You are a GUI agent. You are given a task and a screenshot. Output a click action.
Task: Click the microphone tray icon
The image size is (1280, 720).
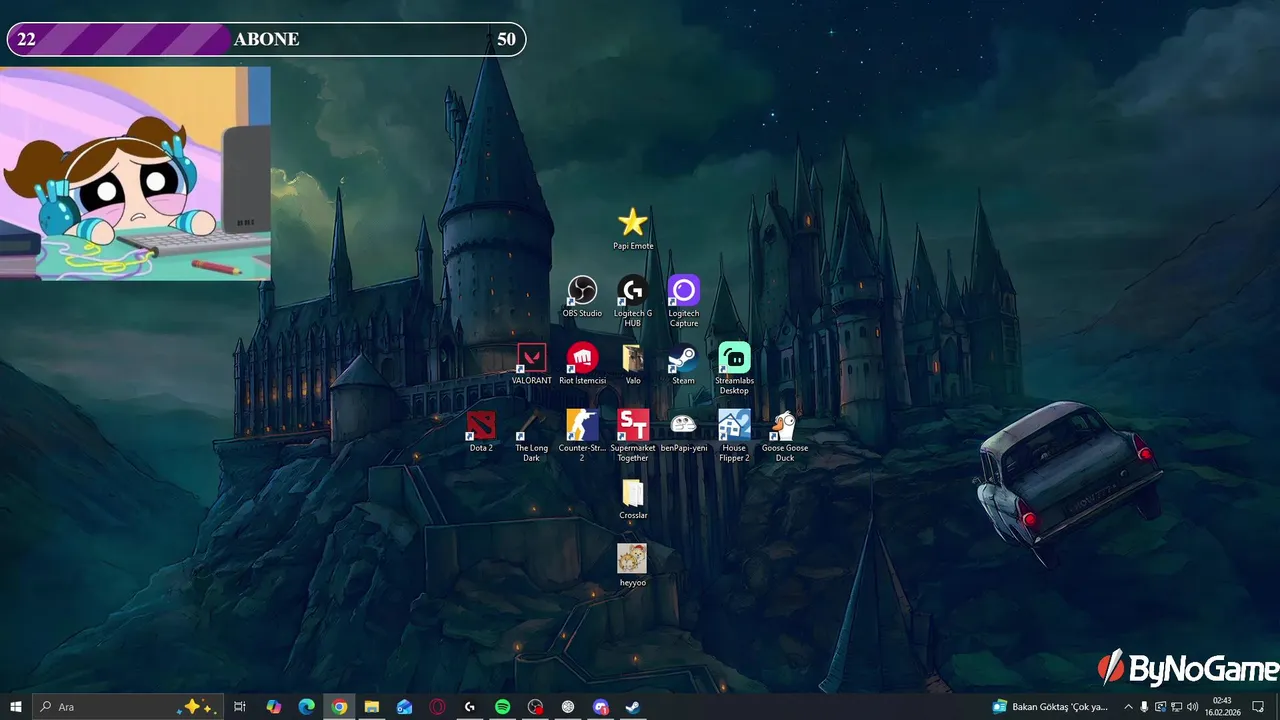[1145, 707]
